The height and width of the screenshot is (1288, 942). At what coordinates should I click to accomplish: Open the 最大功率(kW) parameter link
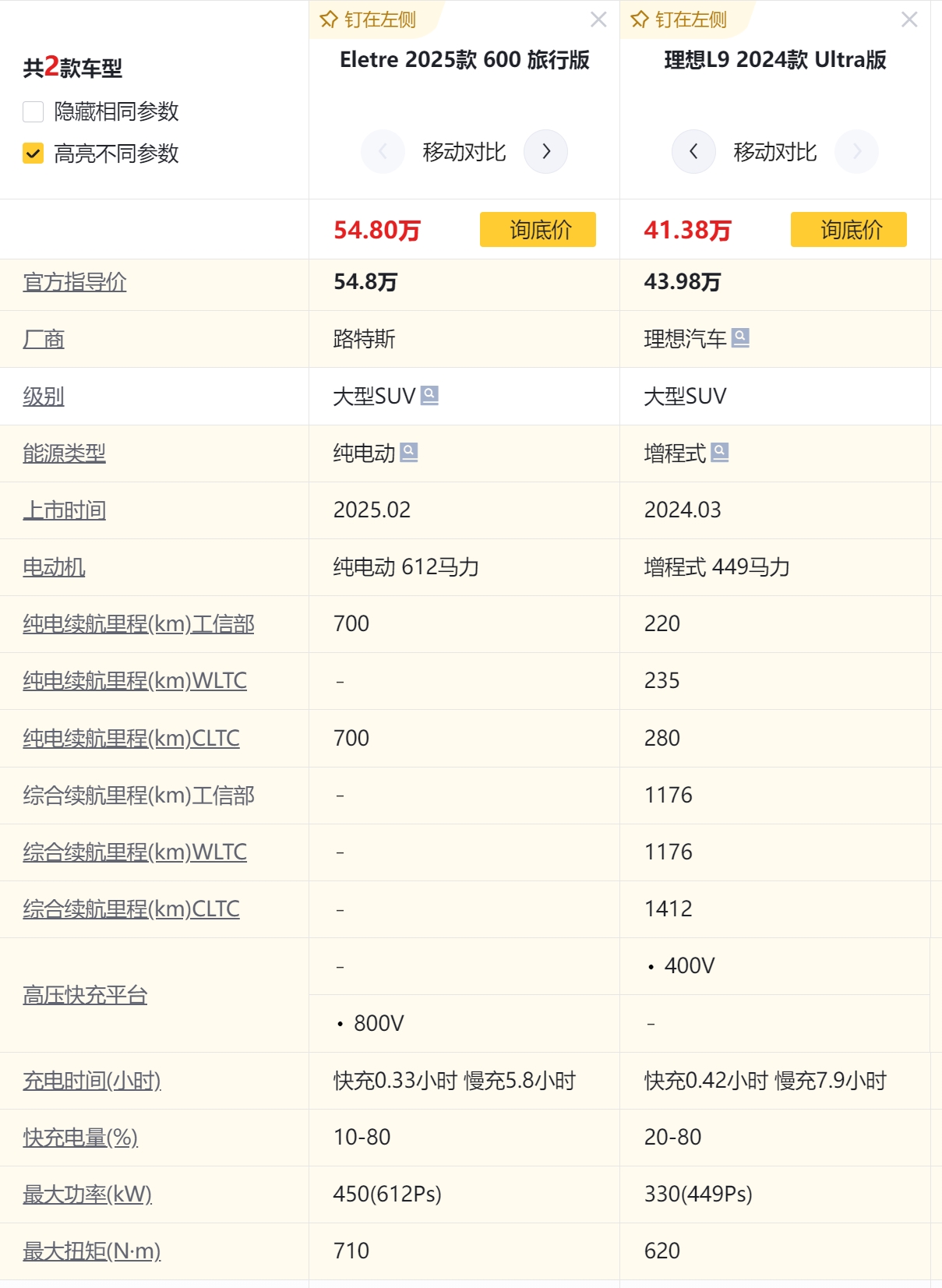[87, 1194]
